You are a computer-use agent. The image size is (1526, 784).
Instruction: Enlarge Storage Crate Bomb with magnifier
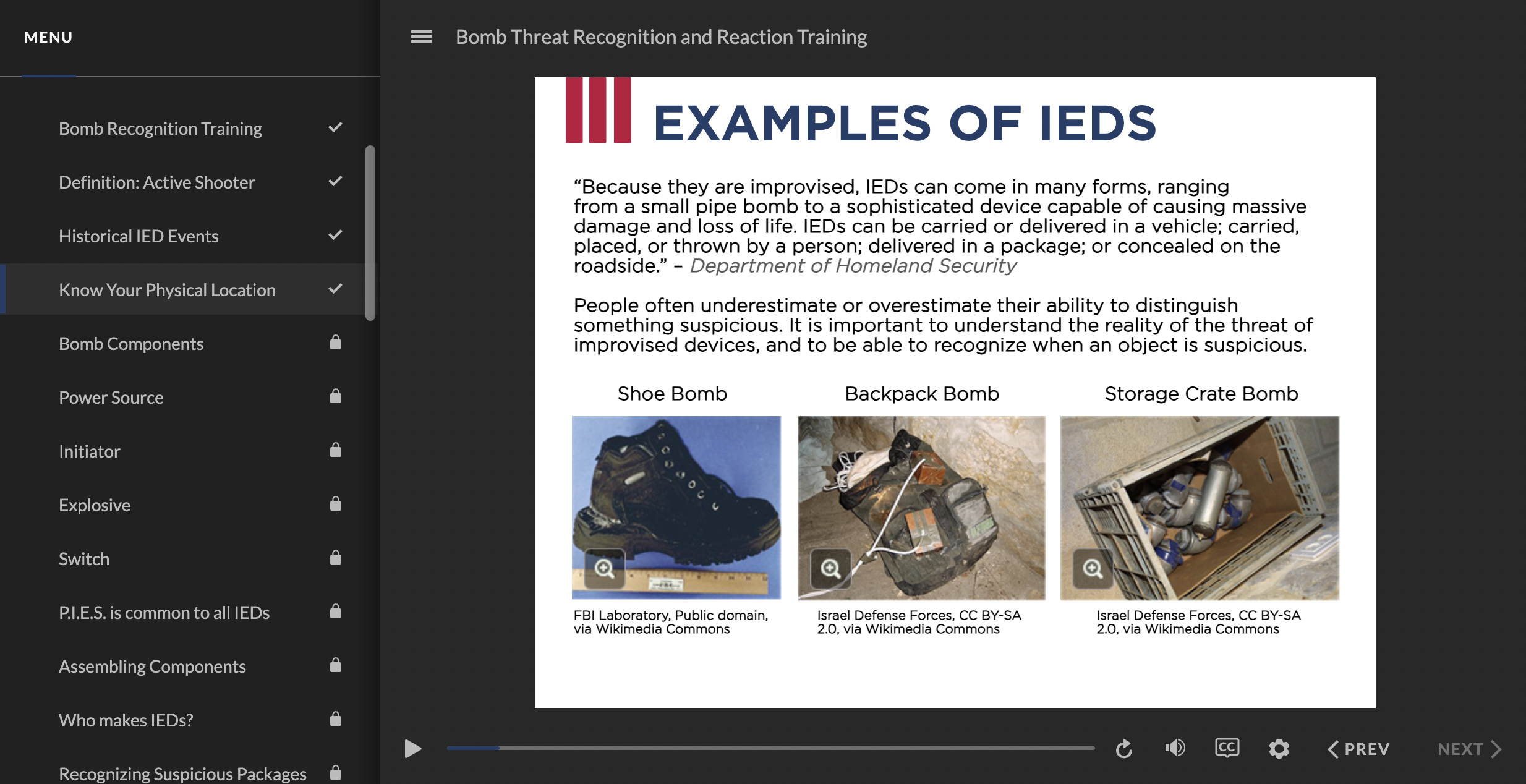pos(1093,568)
